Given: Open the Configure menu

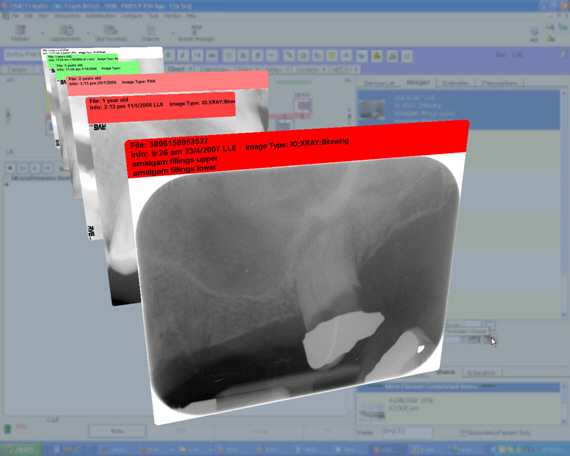Looking at the screenshot, I should tap(132, 16).
